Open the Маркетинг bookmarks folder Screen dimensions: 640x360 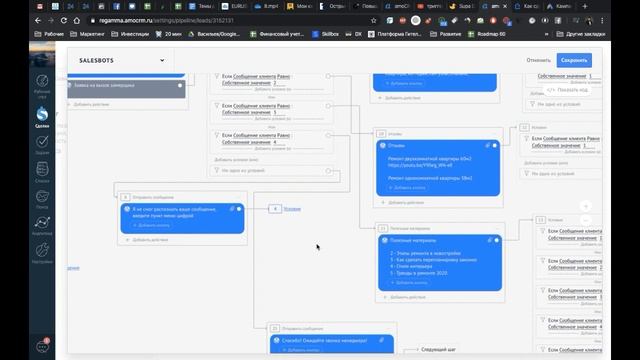[87, 34]
